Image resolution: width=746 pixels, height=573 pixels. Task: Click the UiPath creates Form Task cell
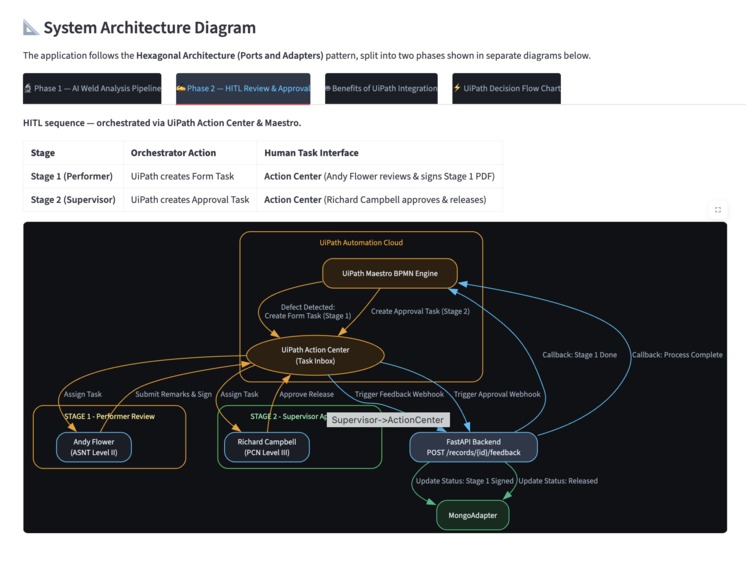[190, 176]
